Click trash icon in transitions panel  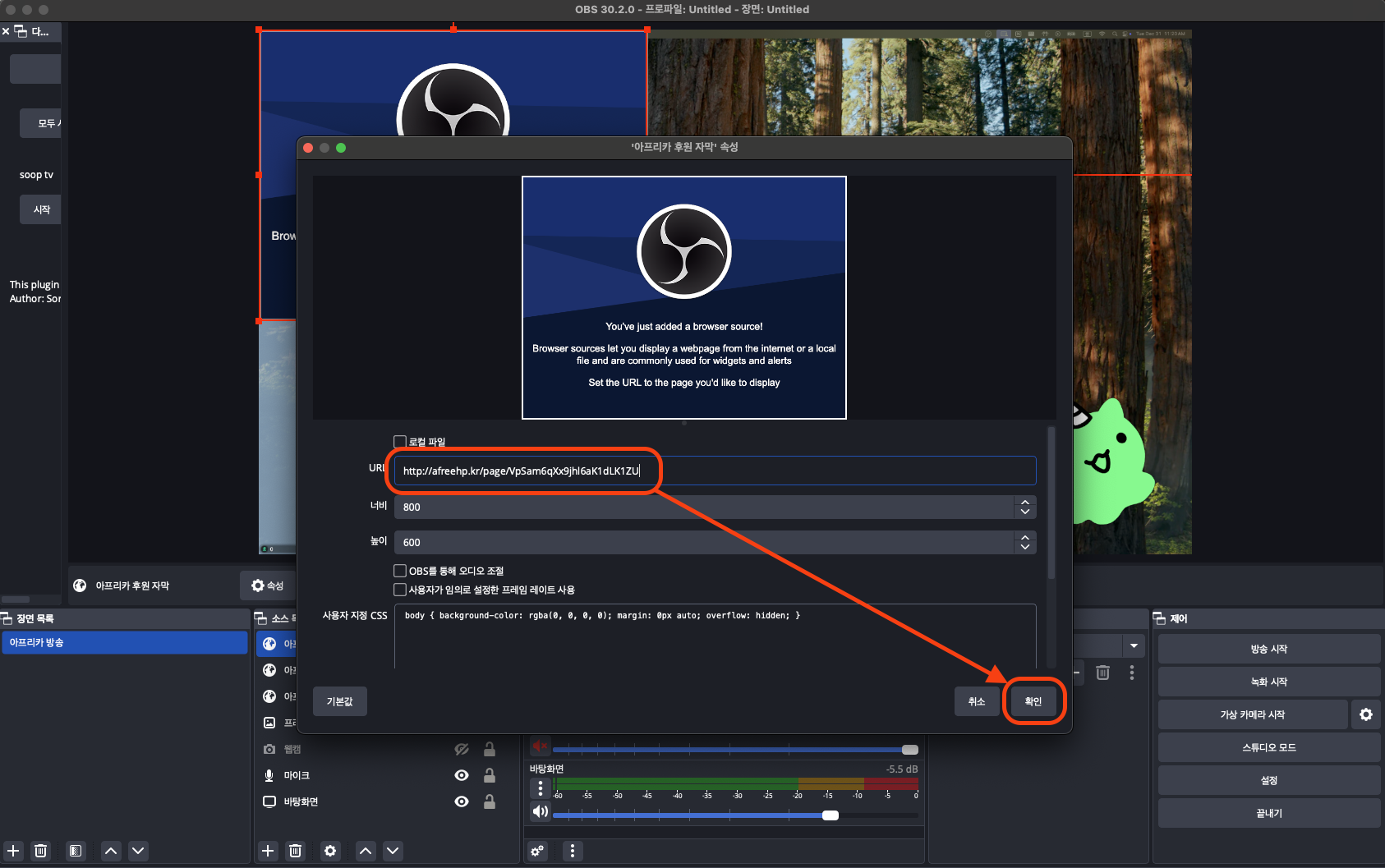click(x=1102, y=673)
